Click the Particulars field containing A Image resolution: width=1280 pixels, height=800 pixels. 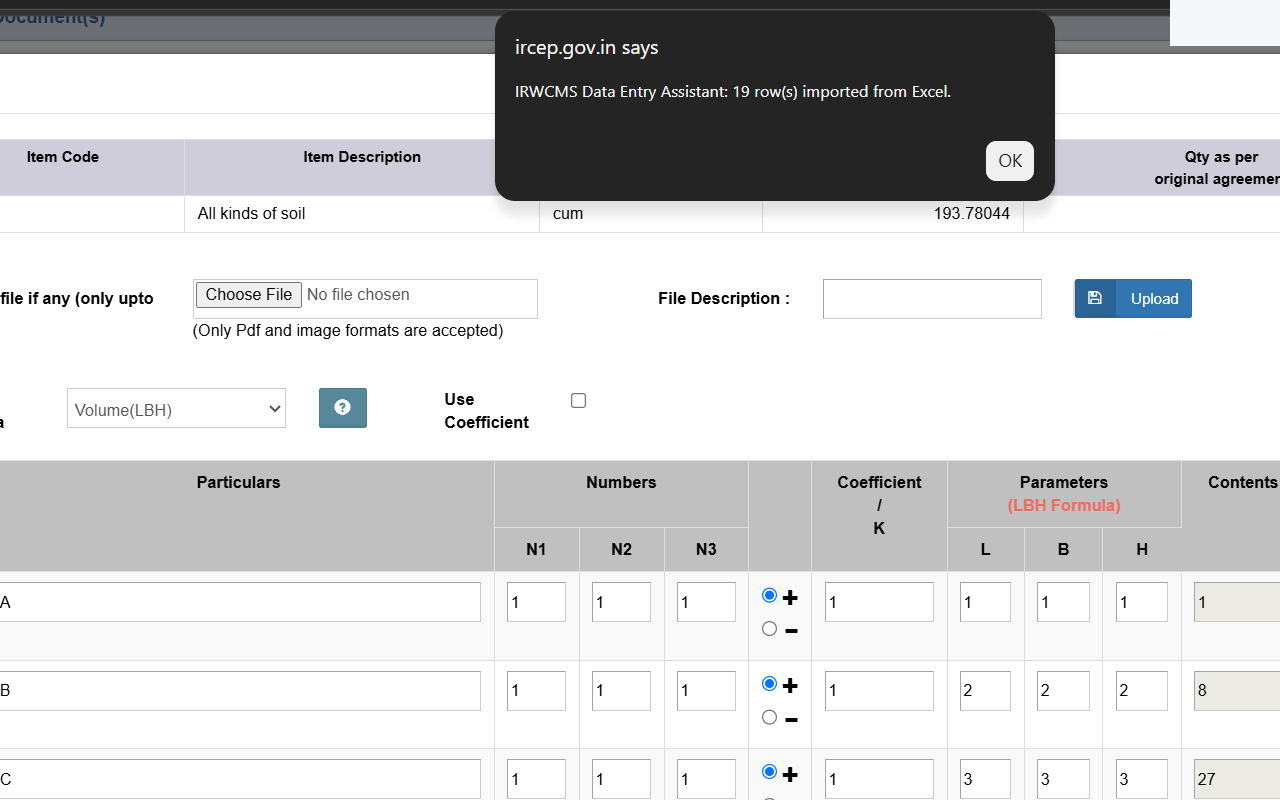(x=238, y=602)
